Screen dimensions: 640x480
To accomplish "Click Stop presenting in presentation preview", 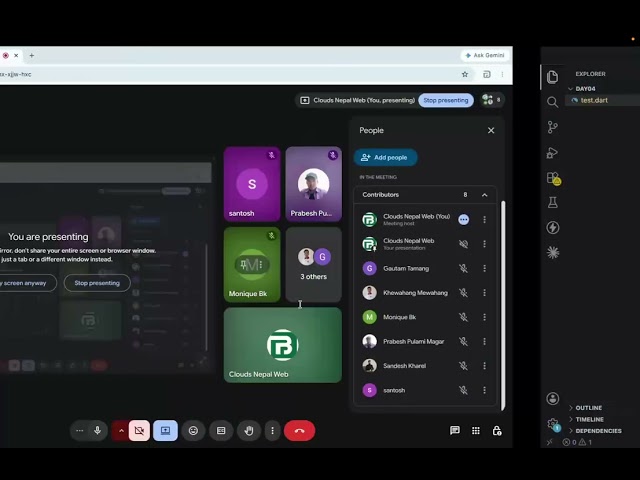I will [97, 283].
